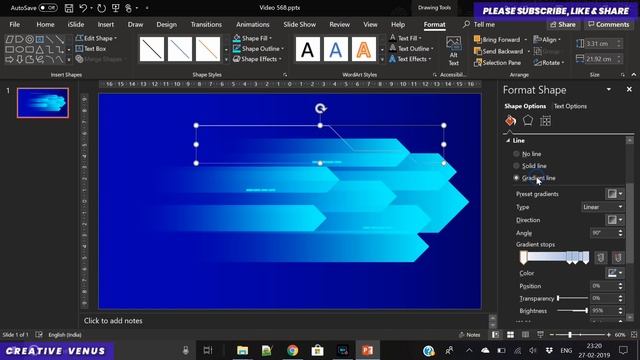This screenshot has height=360, width=640.
Task: Open Shape Fill options
Action: pos(253,38)
